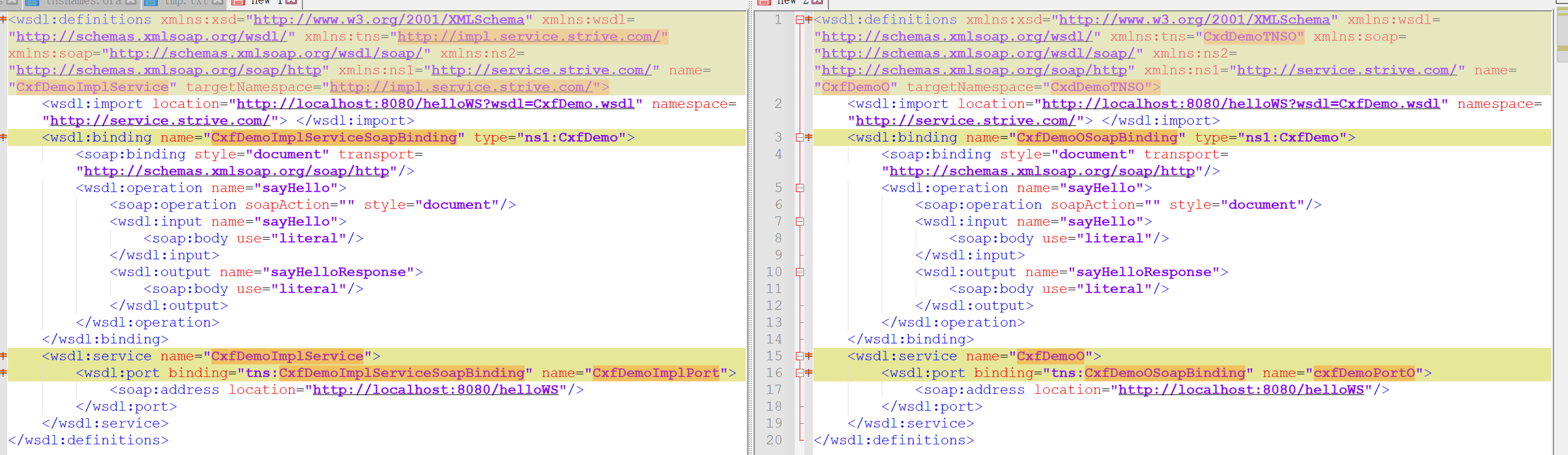This screenshot has width=1568, height=455.
Task: Open schemas.xmlsoap.org/wsdl/soap/ link in left pane
Action: click(265, 54)
